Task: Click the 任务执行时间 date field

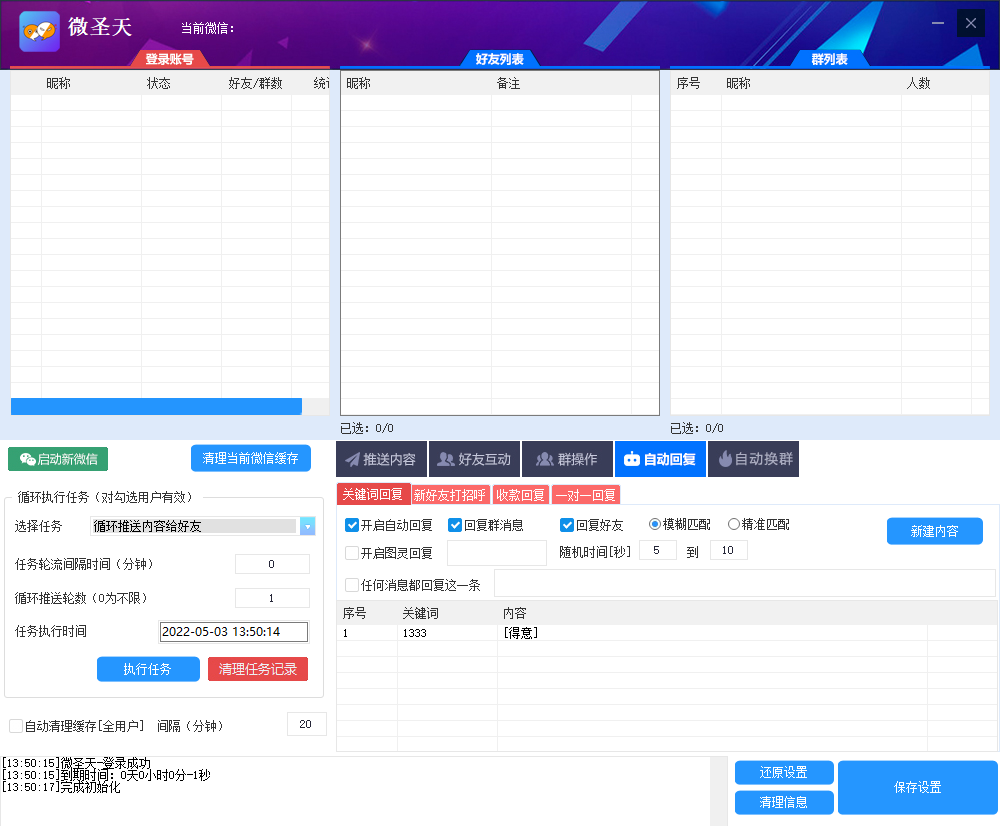Action: coord(233,631)
